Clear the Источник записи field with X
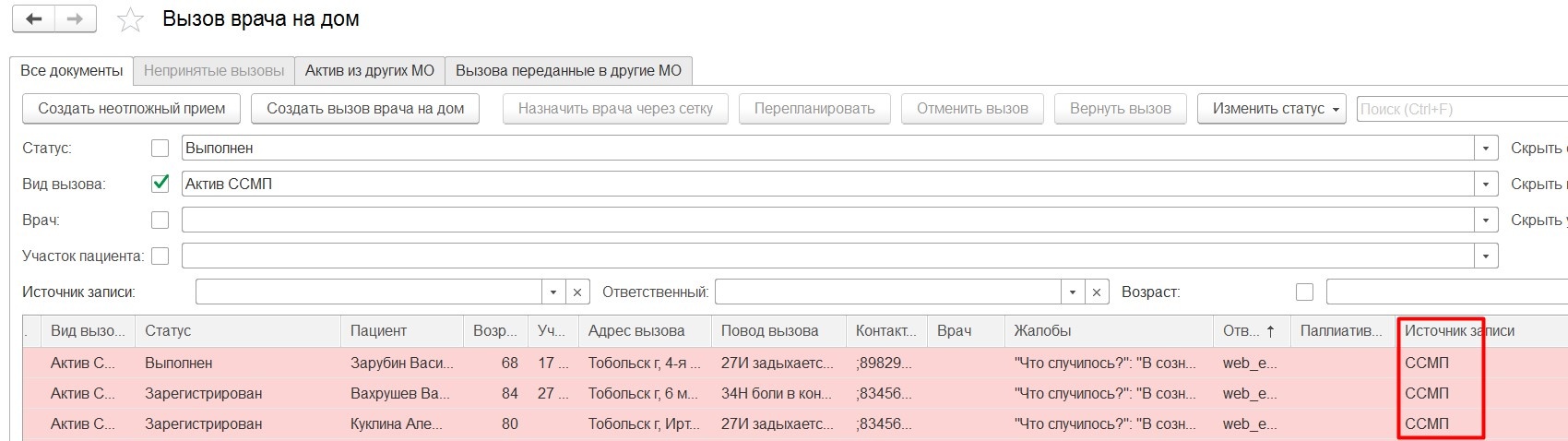This screenshot has width=1568, height=441. coord(576,292)
